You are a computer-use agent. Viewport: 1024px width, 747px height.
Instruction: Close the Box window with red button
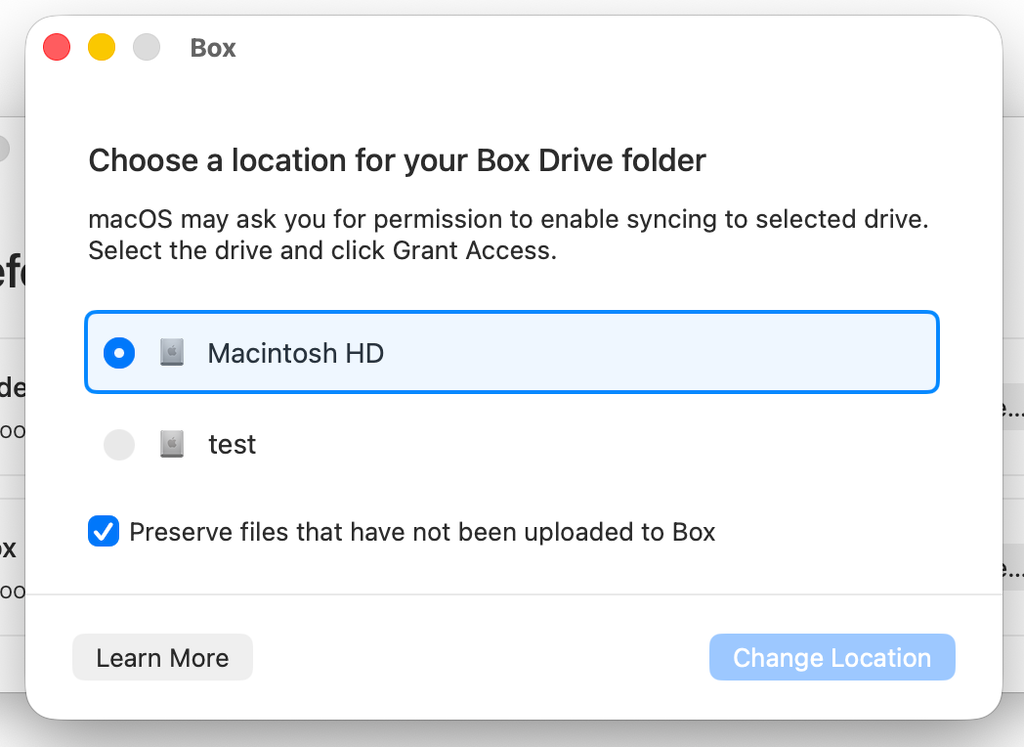(x=57, y=47)
